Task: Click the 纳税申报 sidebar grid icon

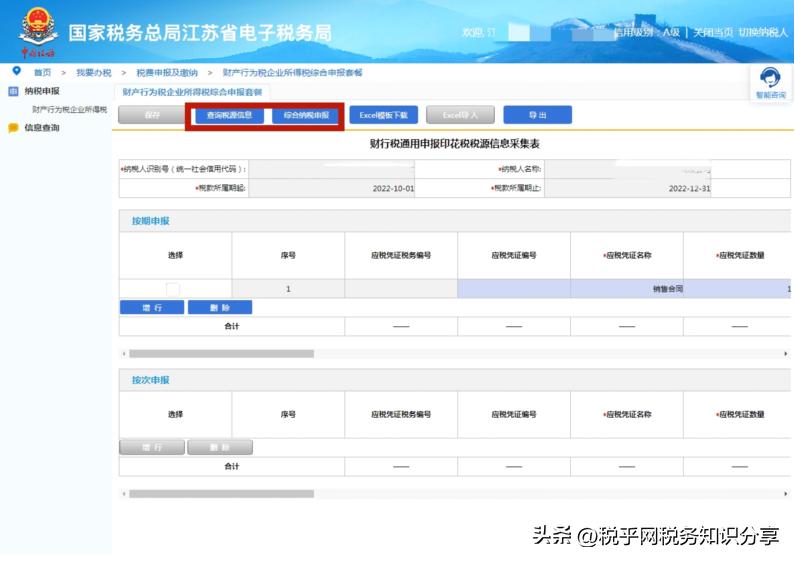Action: [x=13, y=91]
